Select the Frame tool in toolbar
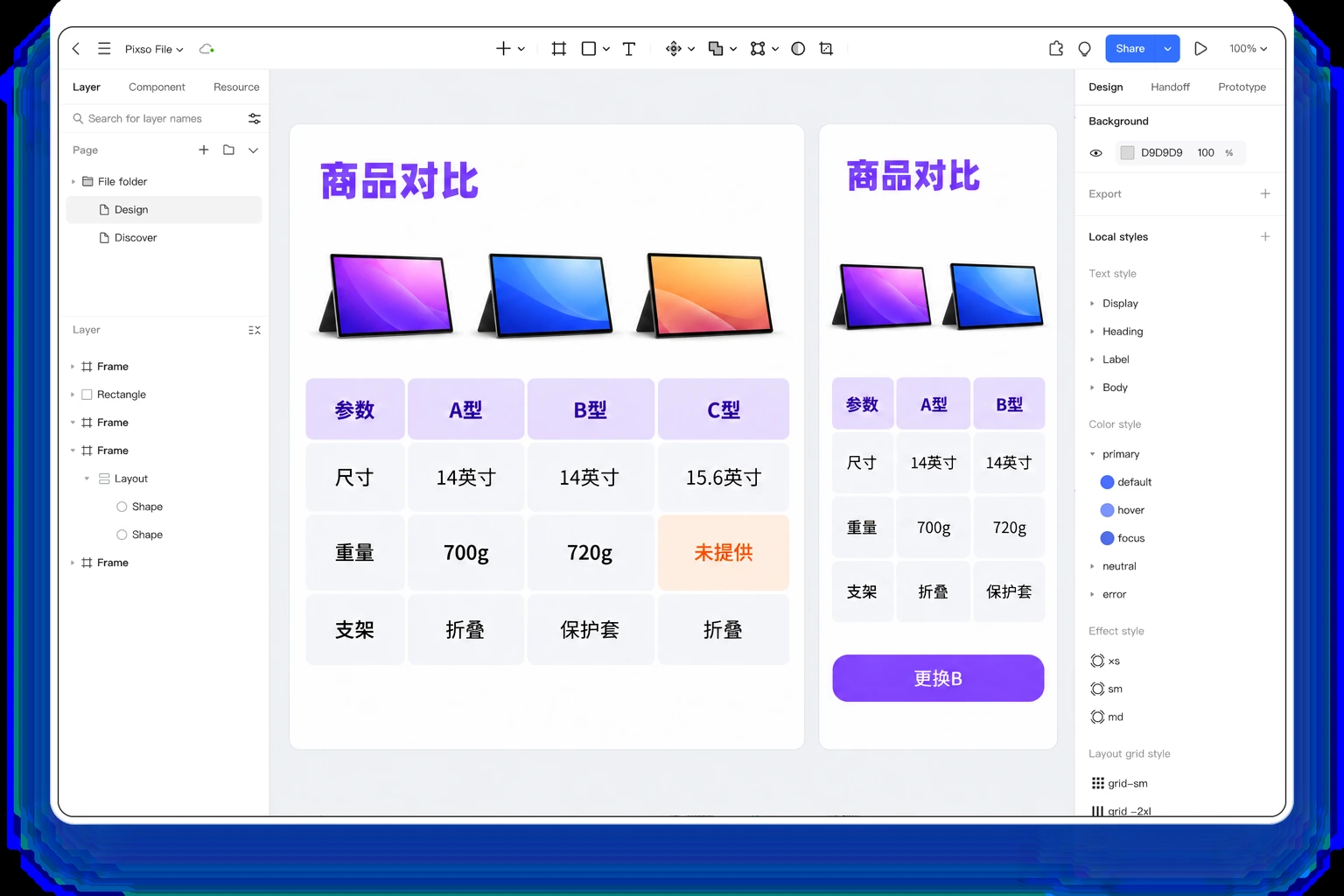Screen dimensions: 1344x896 coord(558,49)
